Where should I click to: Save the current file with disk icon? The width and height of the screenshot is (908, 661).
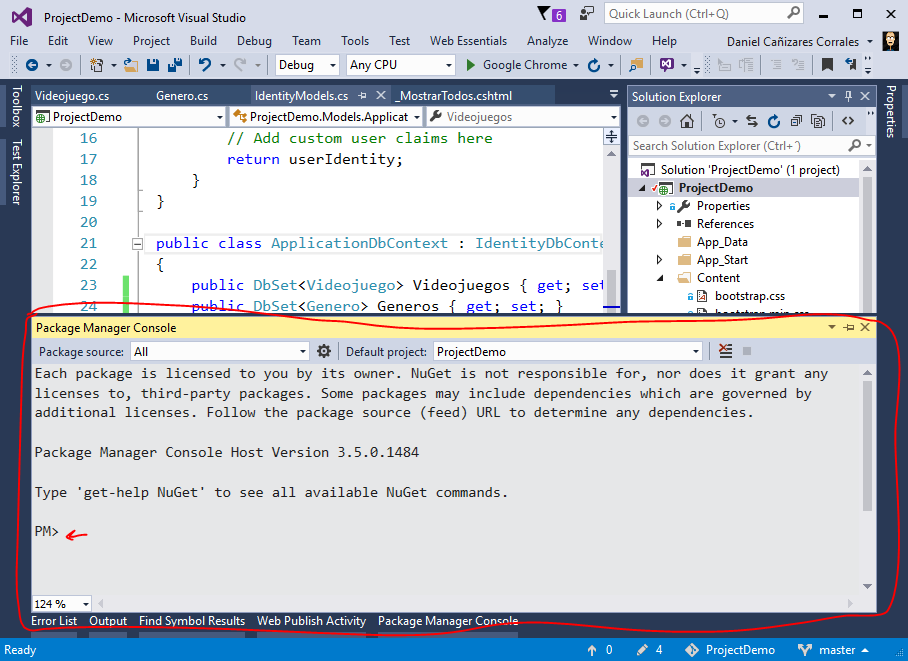pos(153,65)
